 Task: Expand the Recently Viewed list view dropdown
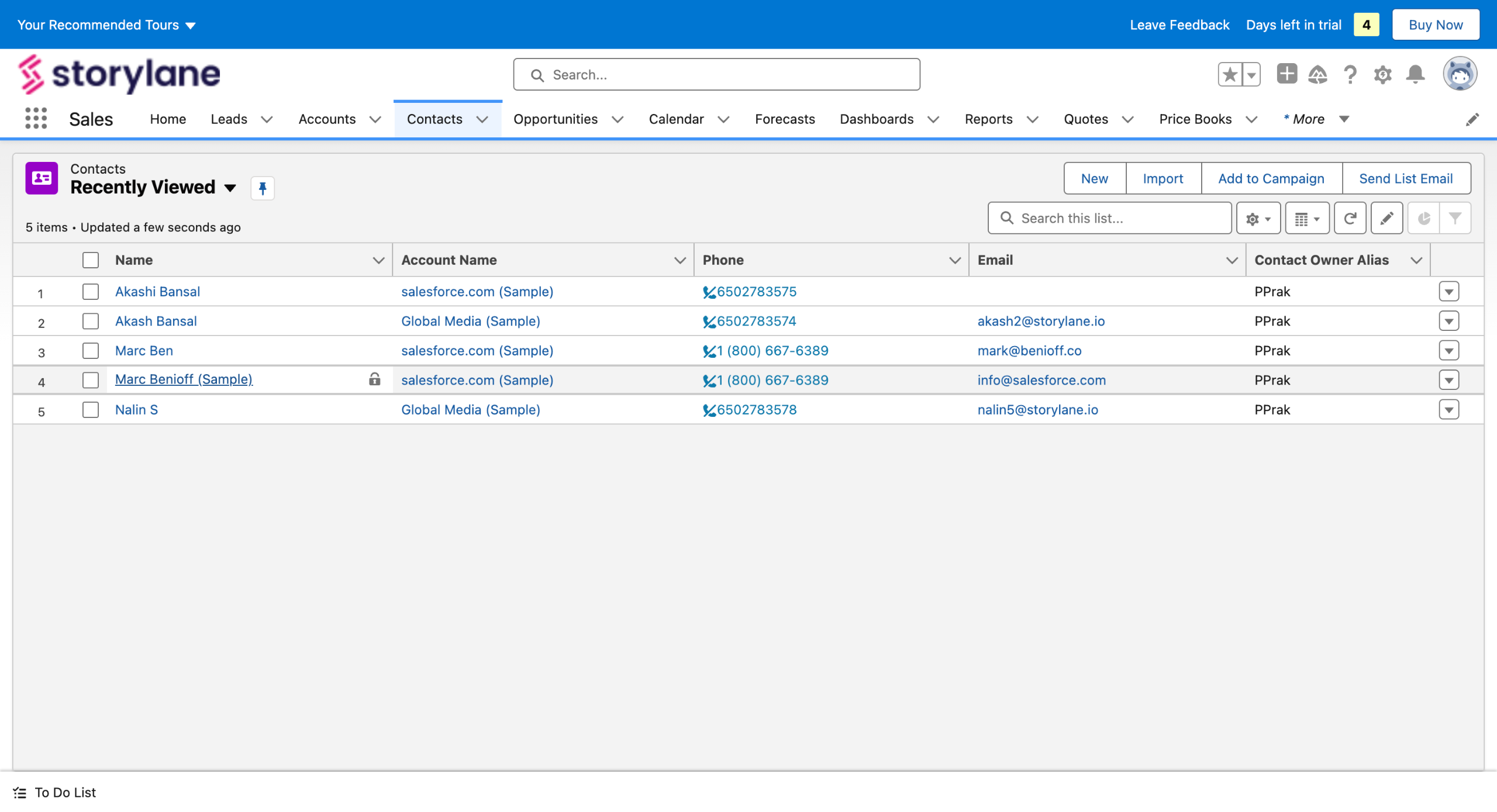(x=230, y=188)
